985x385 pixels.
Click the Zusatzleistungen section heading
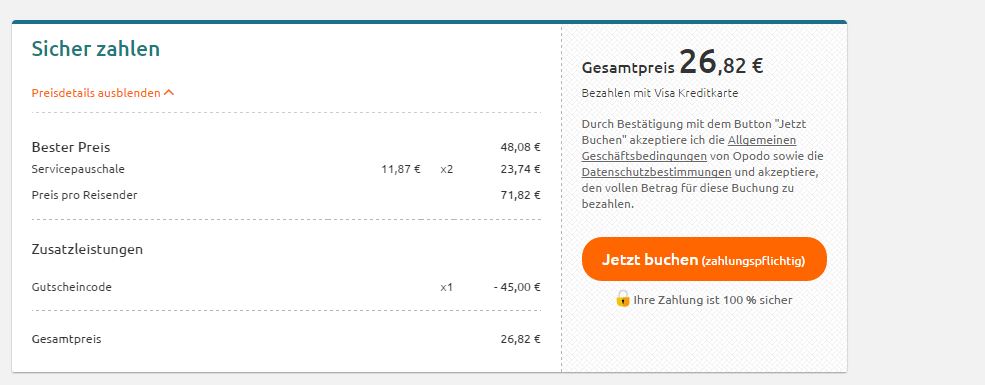[87, 249]
